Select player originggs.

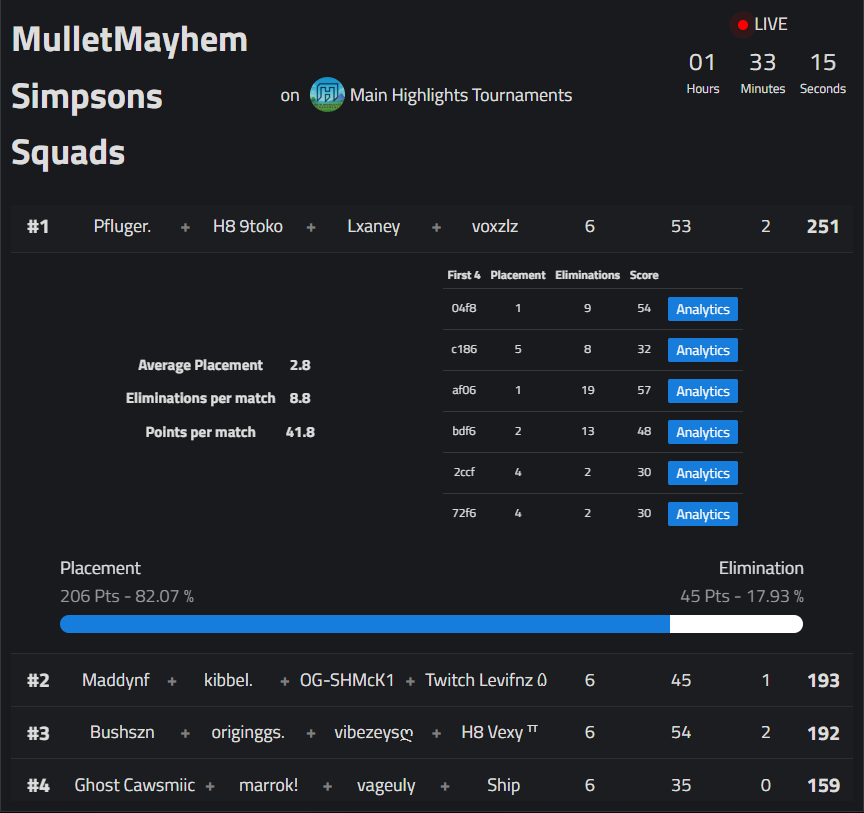tap(248, 733)
